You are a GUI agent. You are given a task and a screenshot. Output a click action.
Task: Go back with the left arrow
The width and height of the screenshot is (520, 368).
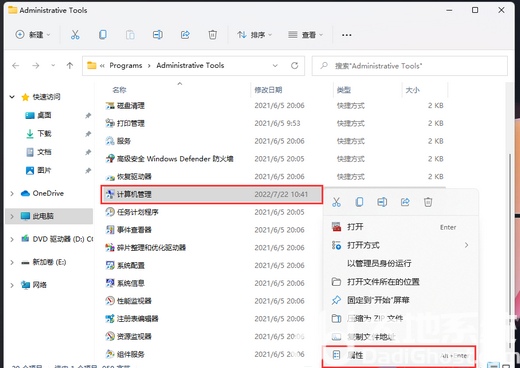point(16,66)
